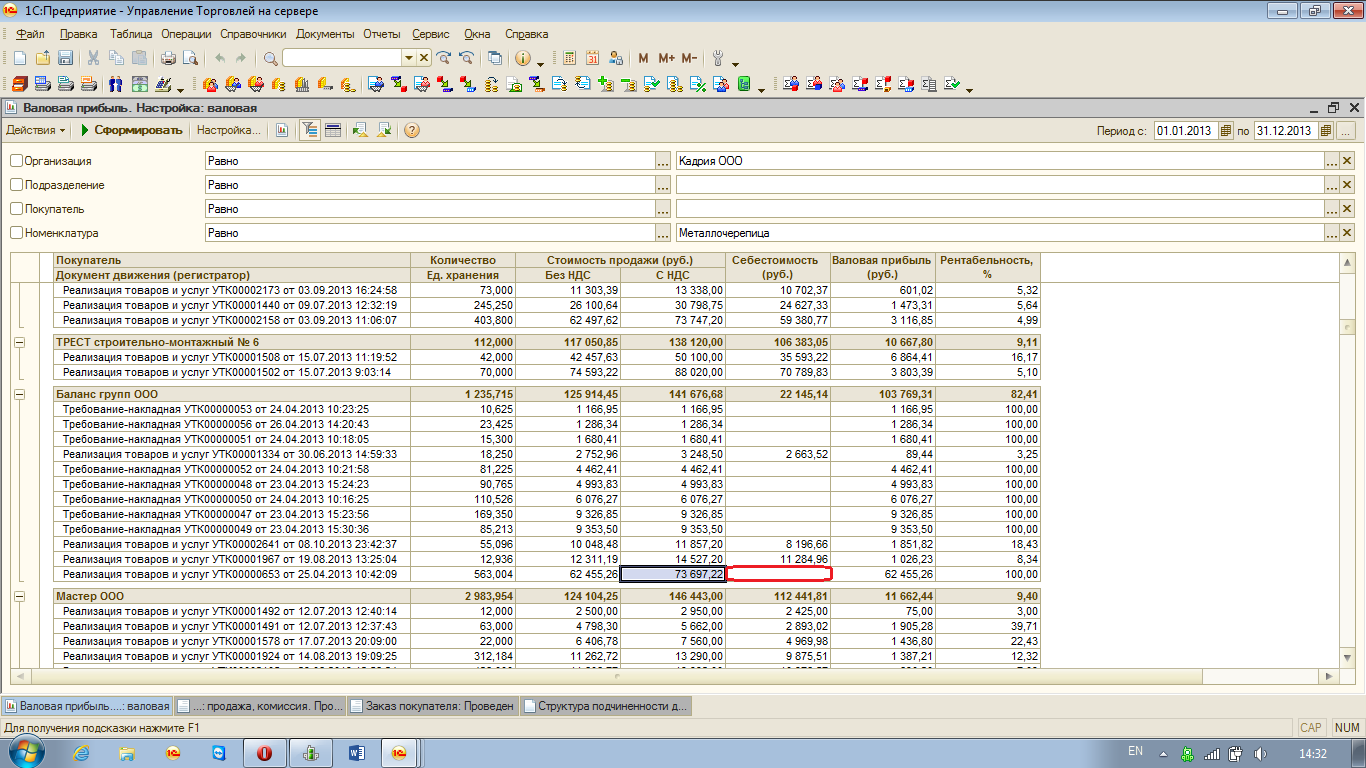The width and height of the screenshot is (1366, 768).
Task: Open the wrench tools icon in the toolbar
Action: point(717,58)
